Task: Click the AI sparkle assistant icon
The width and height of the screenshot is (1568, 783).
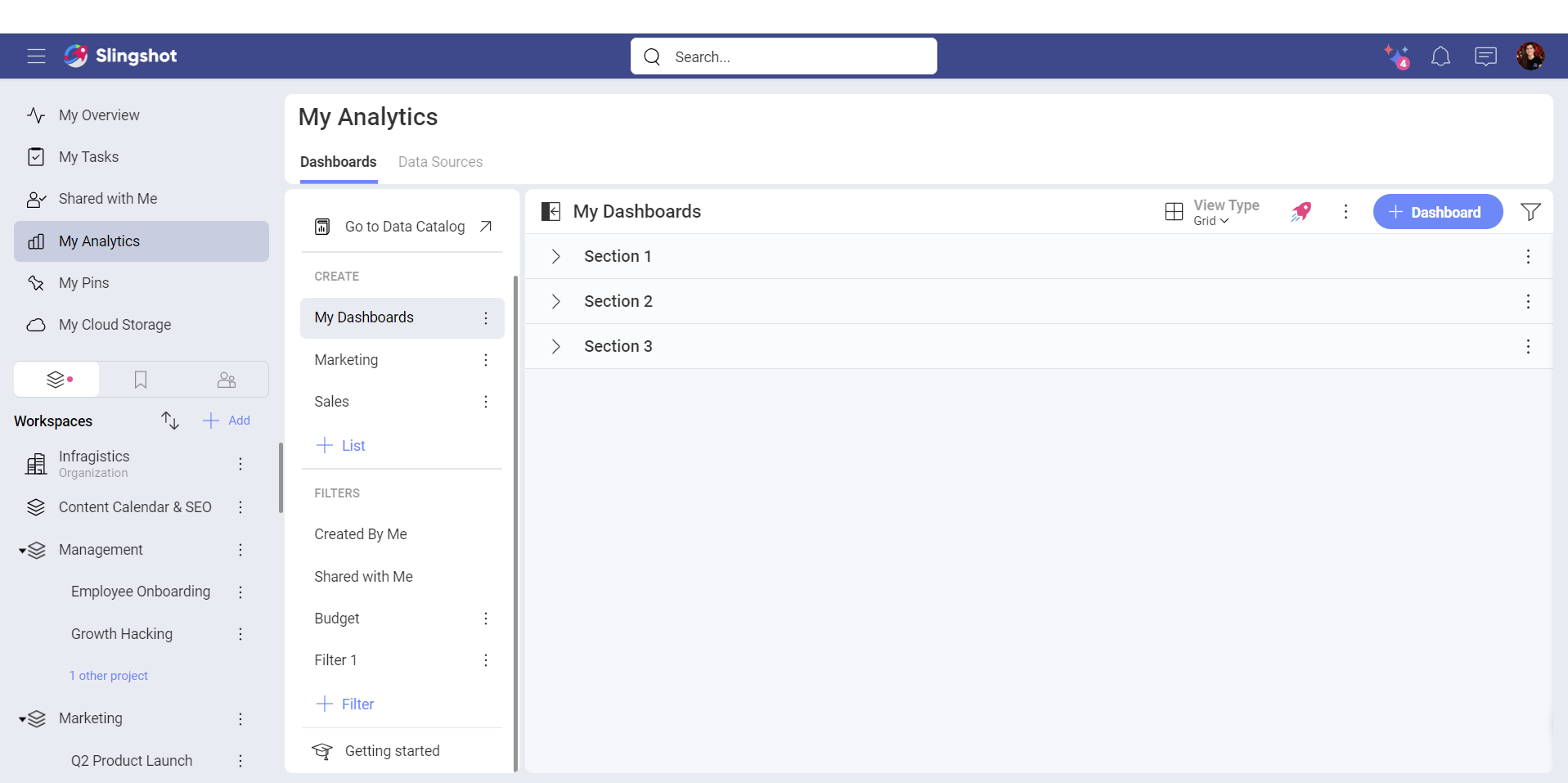Action: click(x=1396, y=56)
